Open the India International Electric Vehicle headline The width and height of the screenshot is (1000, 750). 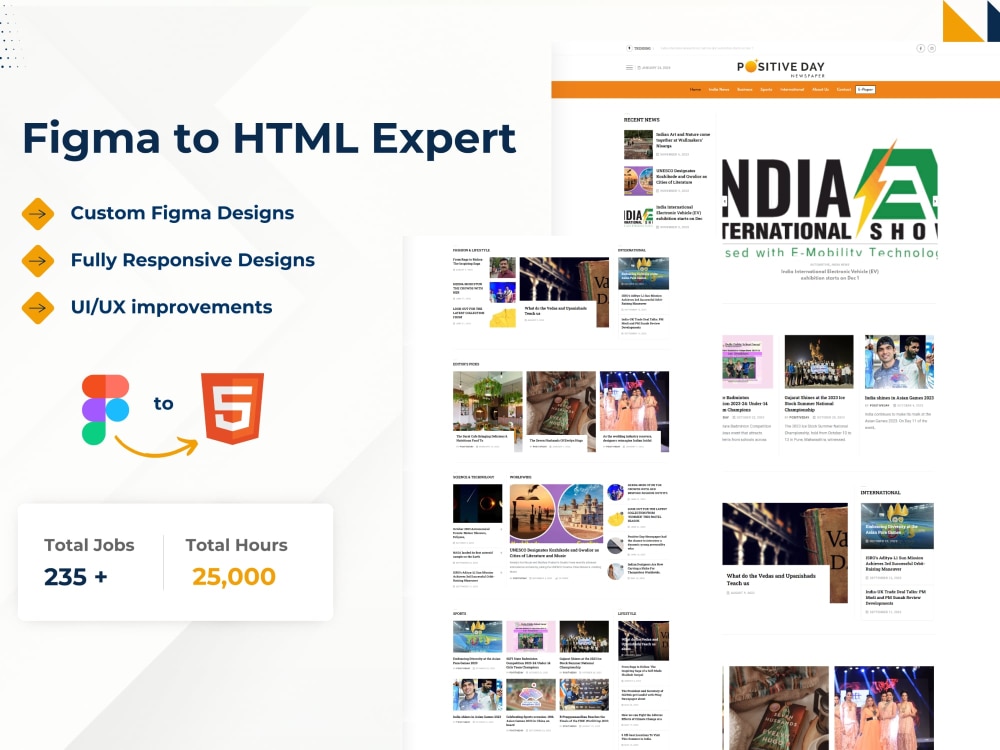pos(830,275)
